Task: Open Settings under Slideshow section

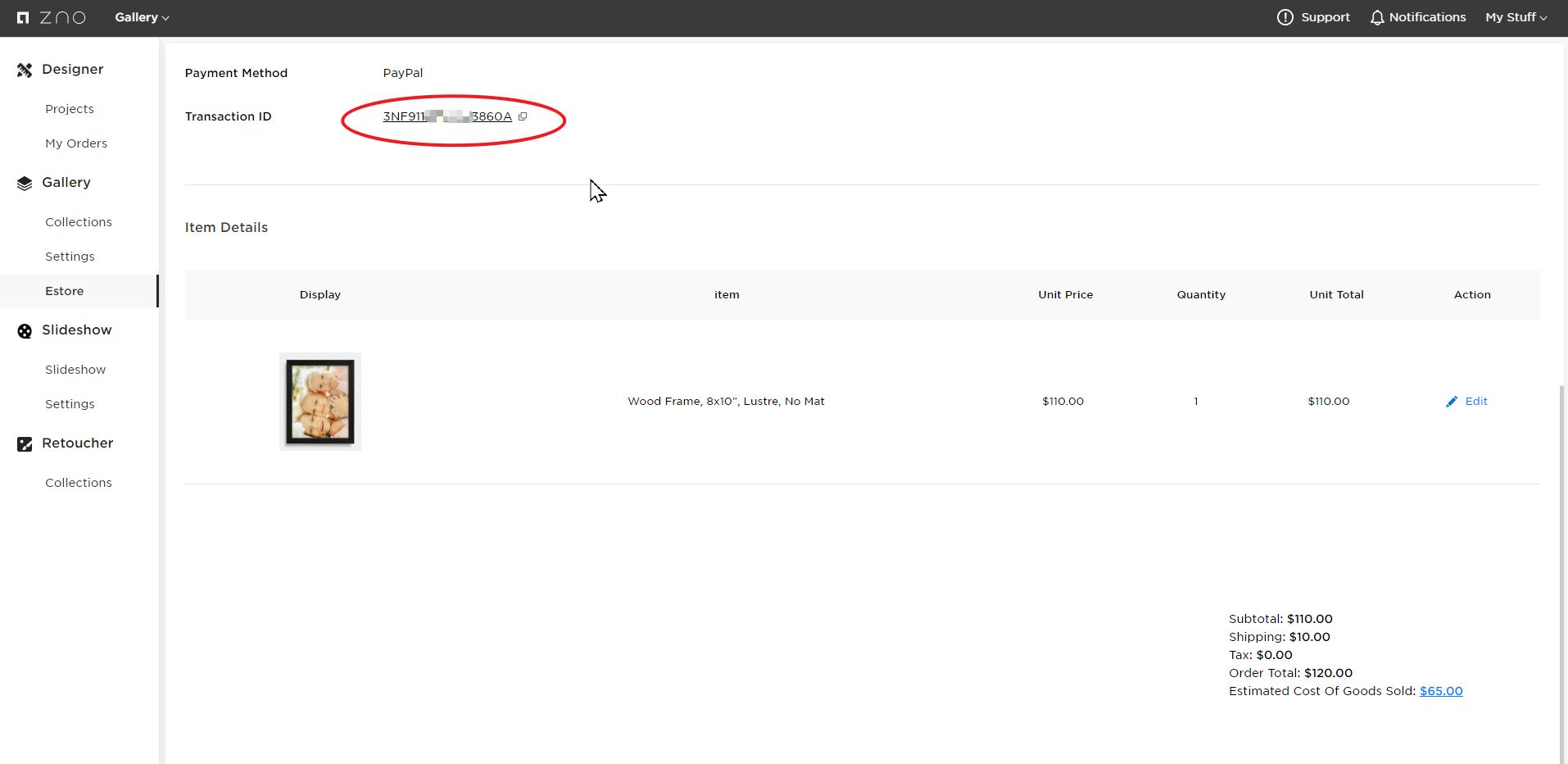Action: point(70,404)
